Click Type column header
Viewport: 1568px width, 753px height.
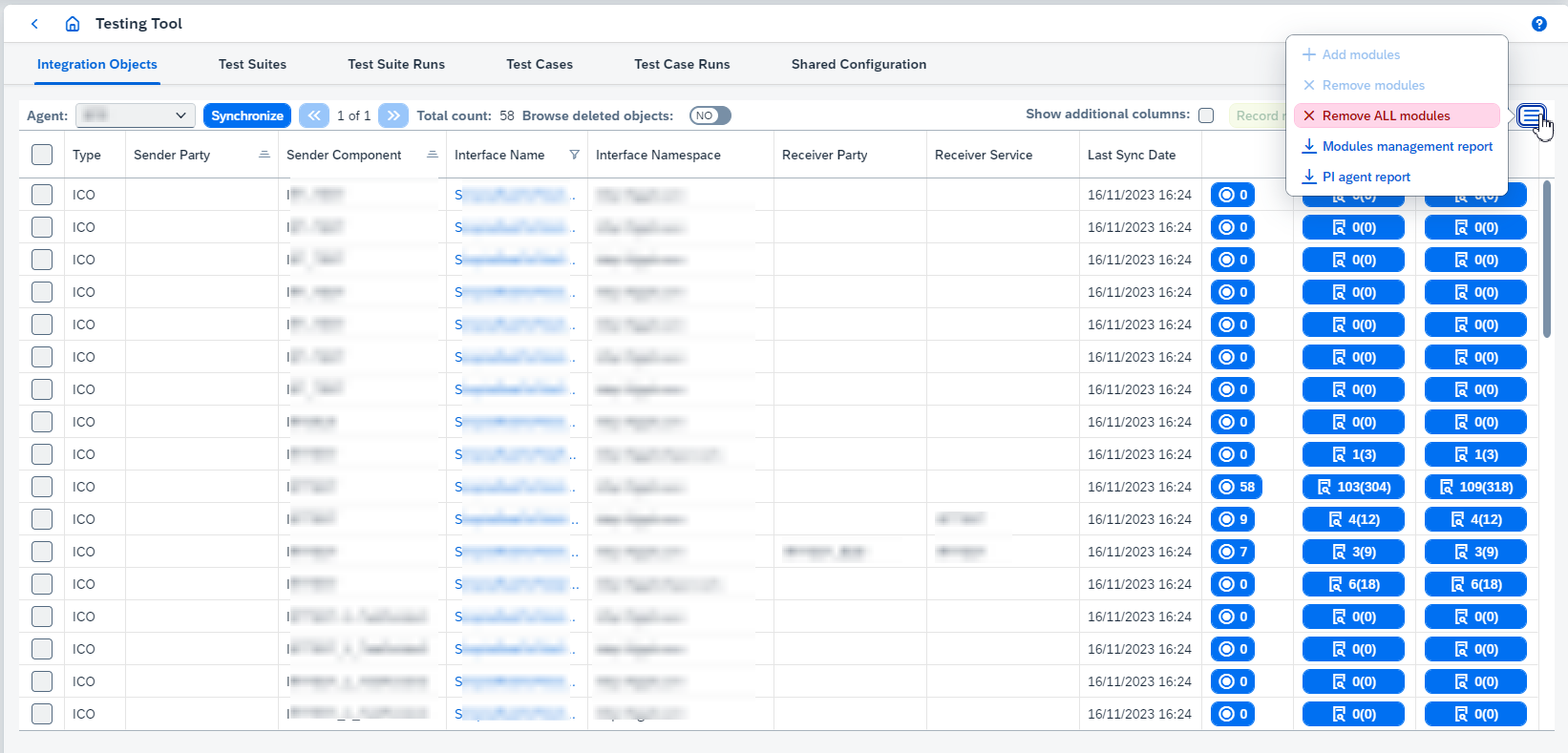pyautogui.click(x=87, y=155)
